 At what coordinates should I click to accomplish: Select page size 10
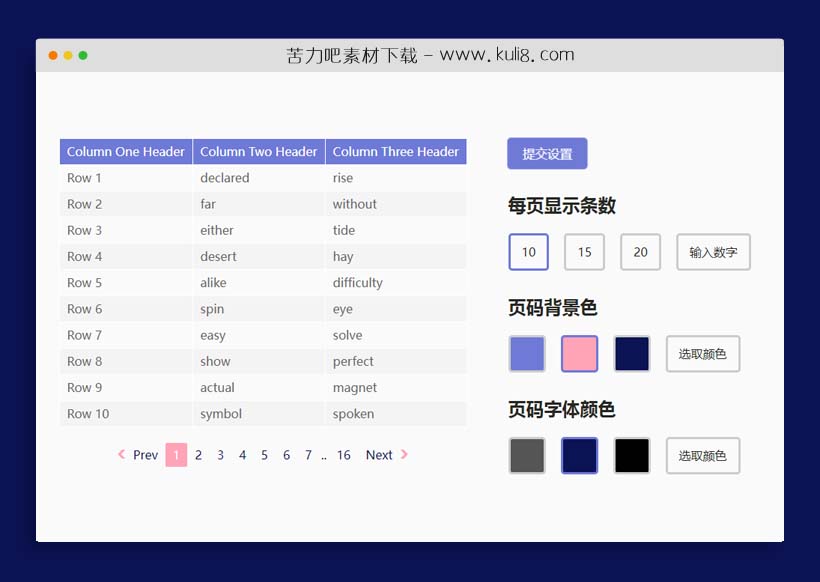coord(528,252)
